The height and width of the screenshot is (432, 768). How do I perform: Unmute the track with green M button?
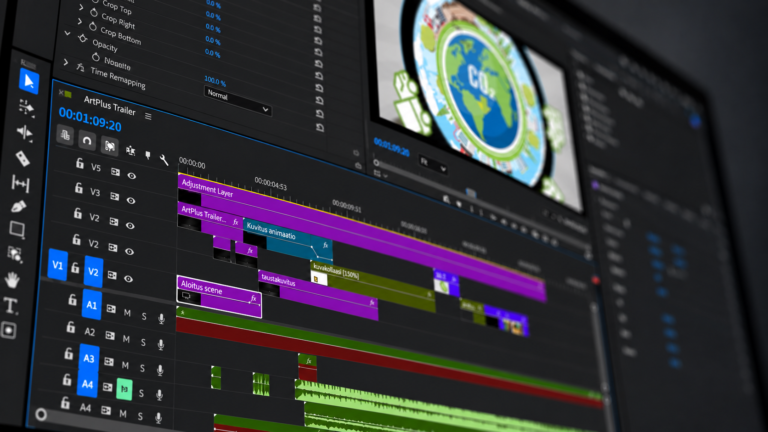(x=124, y=389)
